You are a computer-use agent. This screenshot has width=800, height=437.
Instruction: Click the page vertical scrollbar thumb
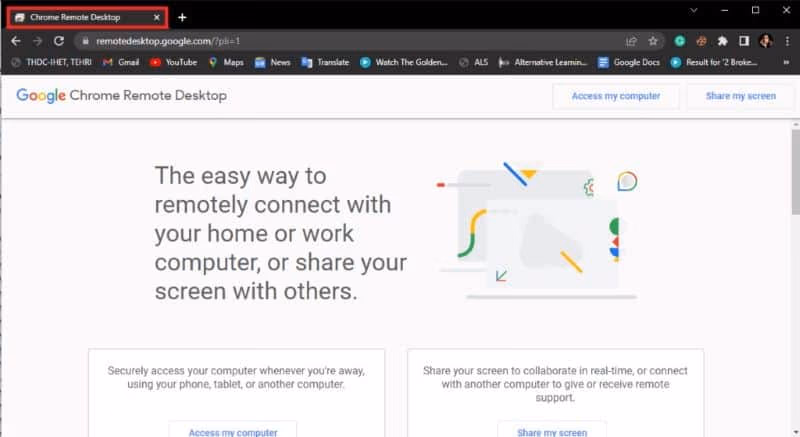click(795, 172)
